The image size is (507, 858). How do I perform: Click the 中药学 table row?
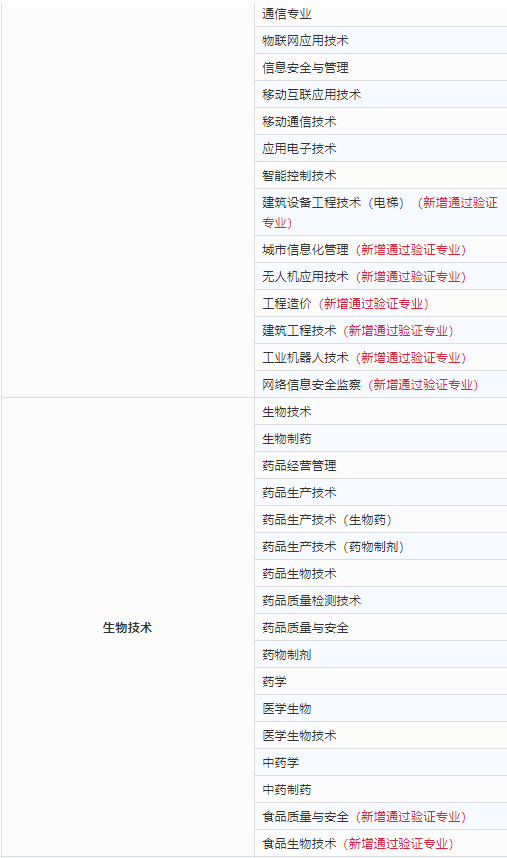click(x=381, y=762)
